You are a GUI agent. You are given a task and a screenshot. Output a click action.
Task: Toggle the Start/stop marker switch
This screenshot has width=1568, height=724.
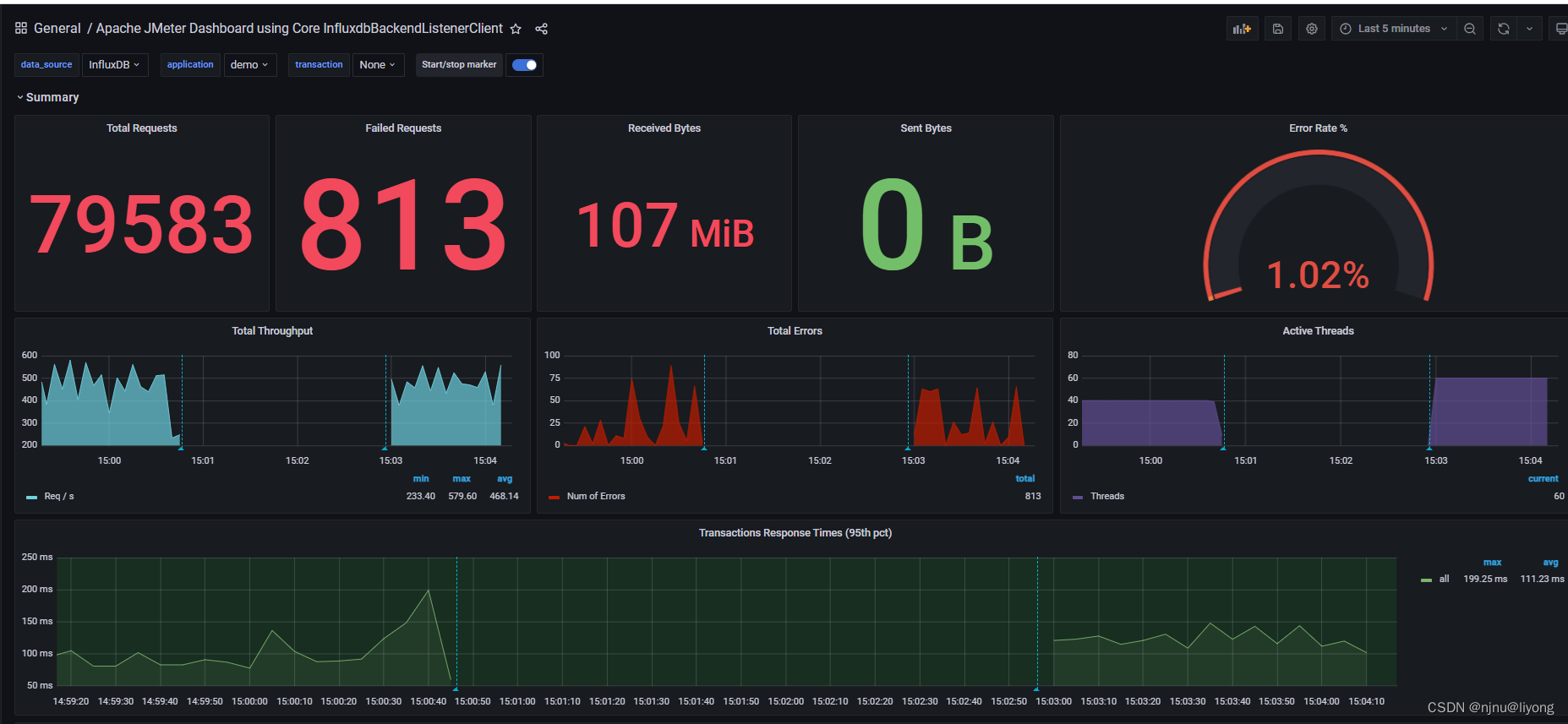524,65
